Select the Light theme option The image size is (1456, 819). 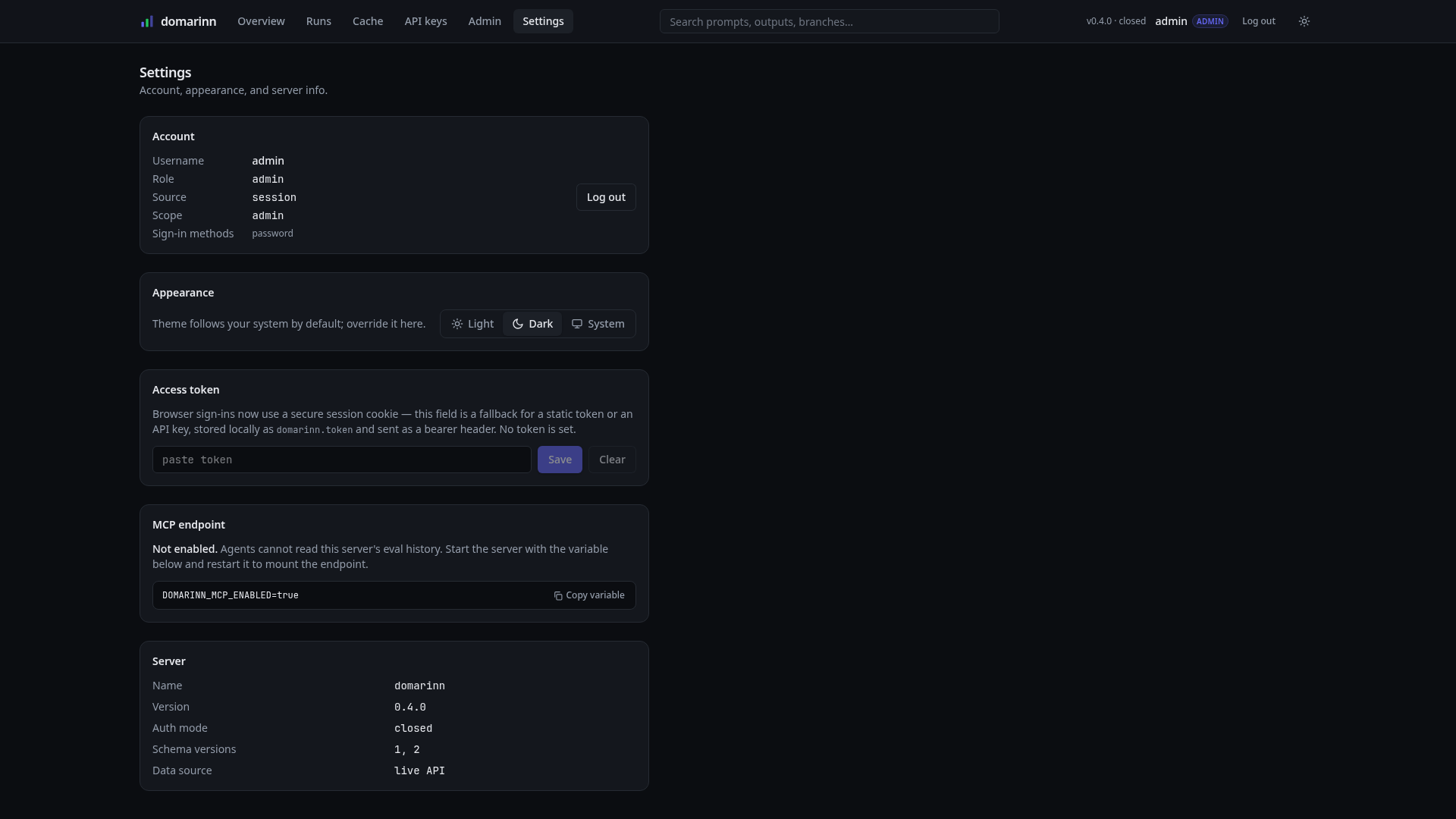coord(472,324)
